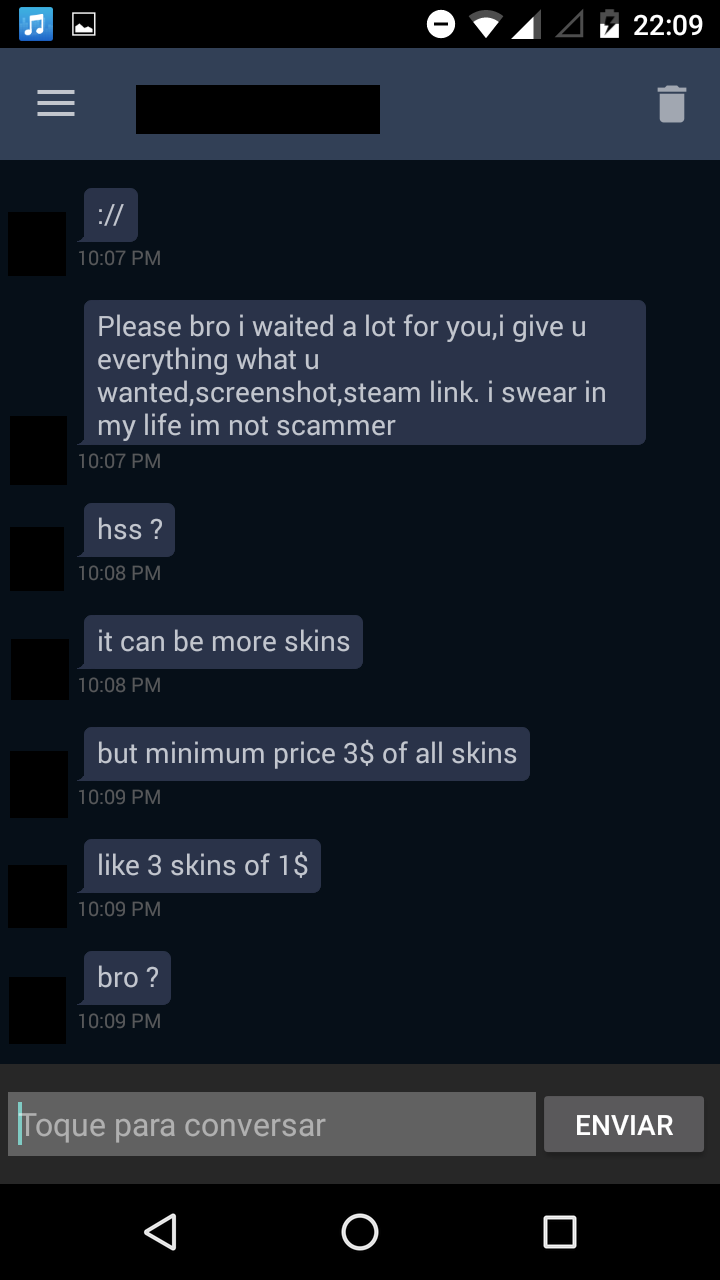Viewport: 720px width, 1280px height.
Task: Focus the 'Toque para conversar' input field
Action: (272, 1125)
